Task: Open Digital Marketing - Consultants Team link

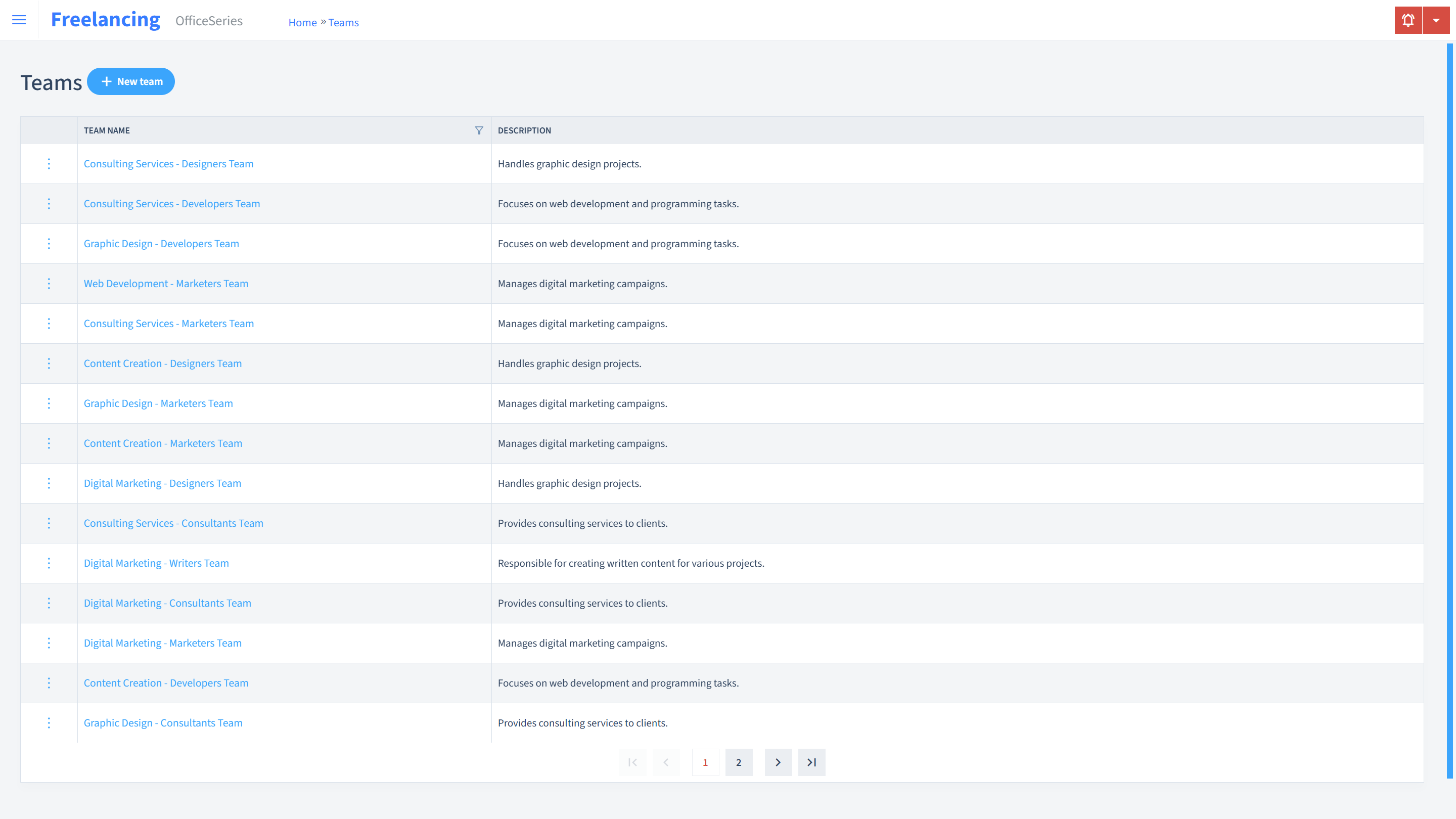Action: (x=167, y=602)
